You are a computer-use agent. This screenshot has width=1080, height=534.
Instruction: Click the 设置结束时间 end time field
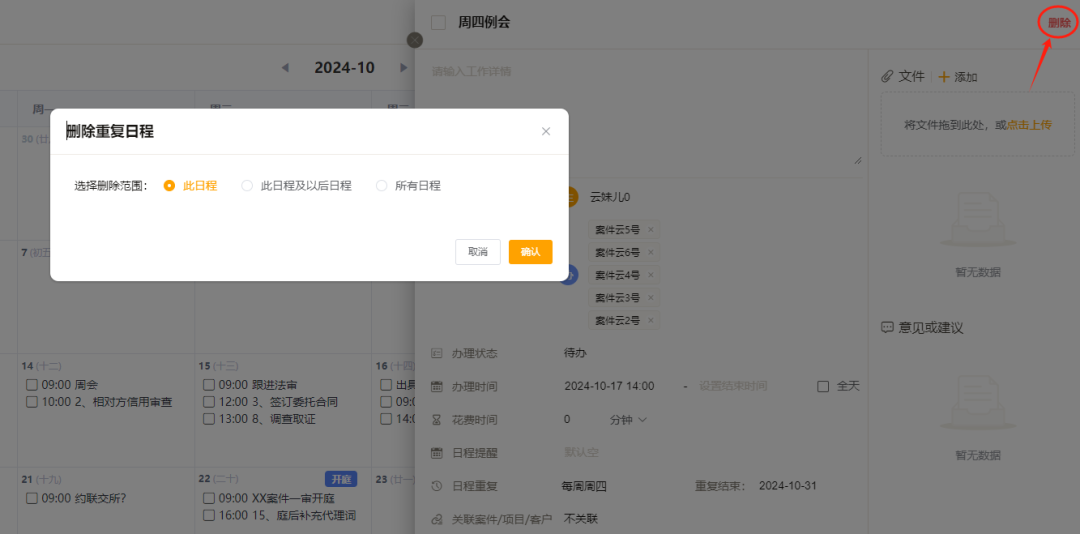[733, 386]
